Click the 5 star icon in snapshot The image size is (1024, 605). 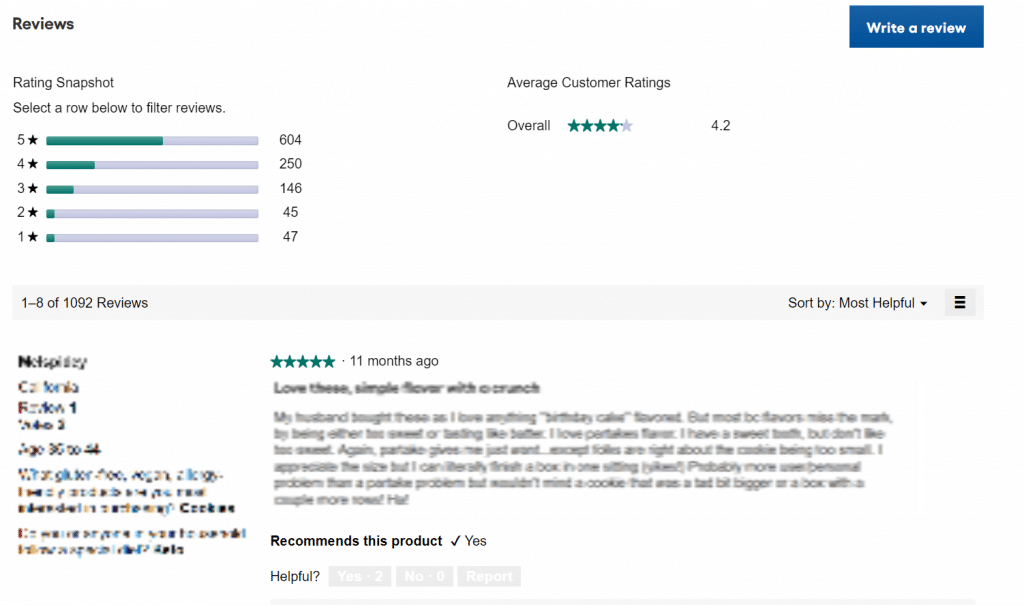pyautogui.click(x=33, y=140)
